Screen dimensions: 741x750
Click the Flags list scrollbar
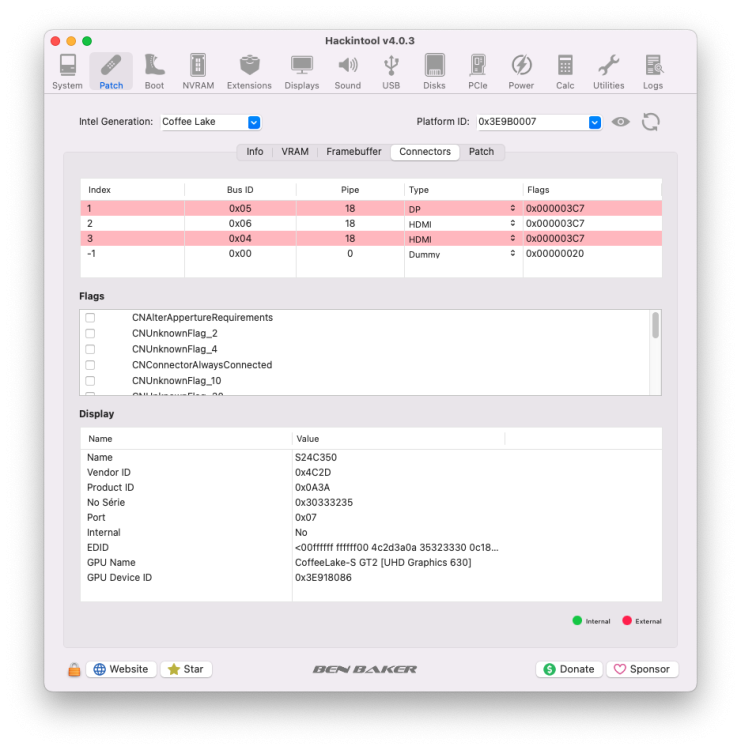(x=655, y=325)
